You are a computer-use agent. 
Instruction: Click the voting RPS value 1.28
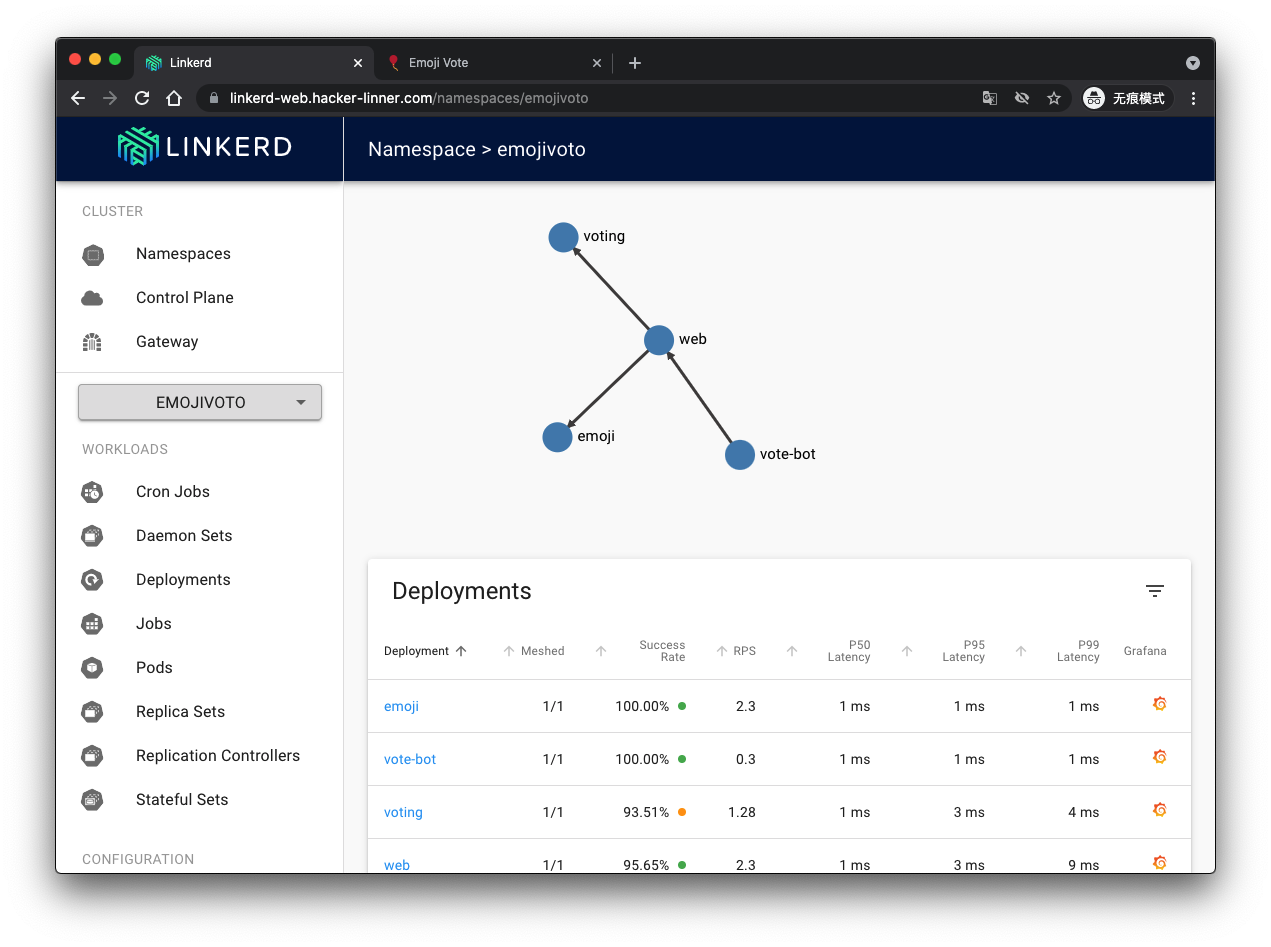coord(742,812)
